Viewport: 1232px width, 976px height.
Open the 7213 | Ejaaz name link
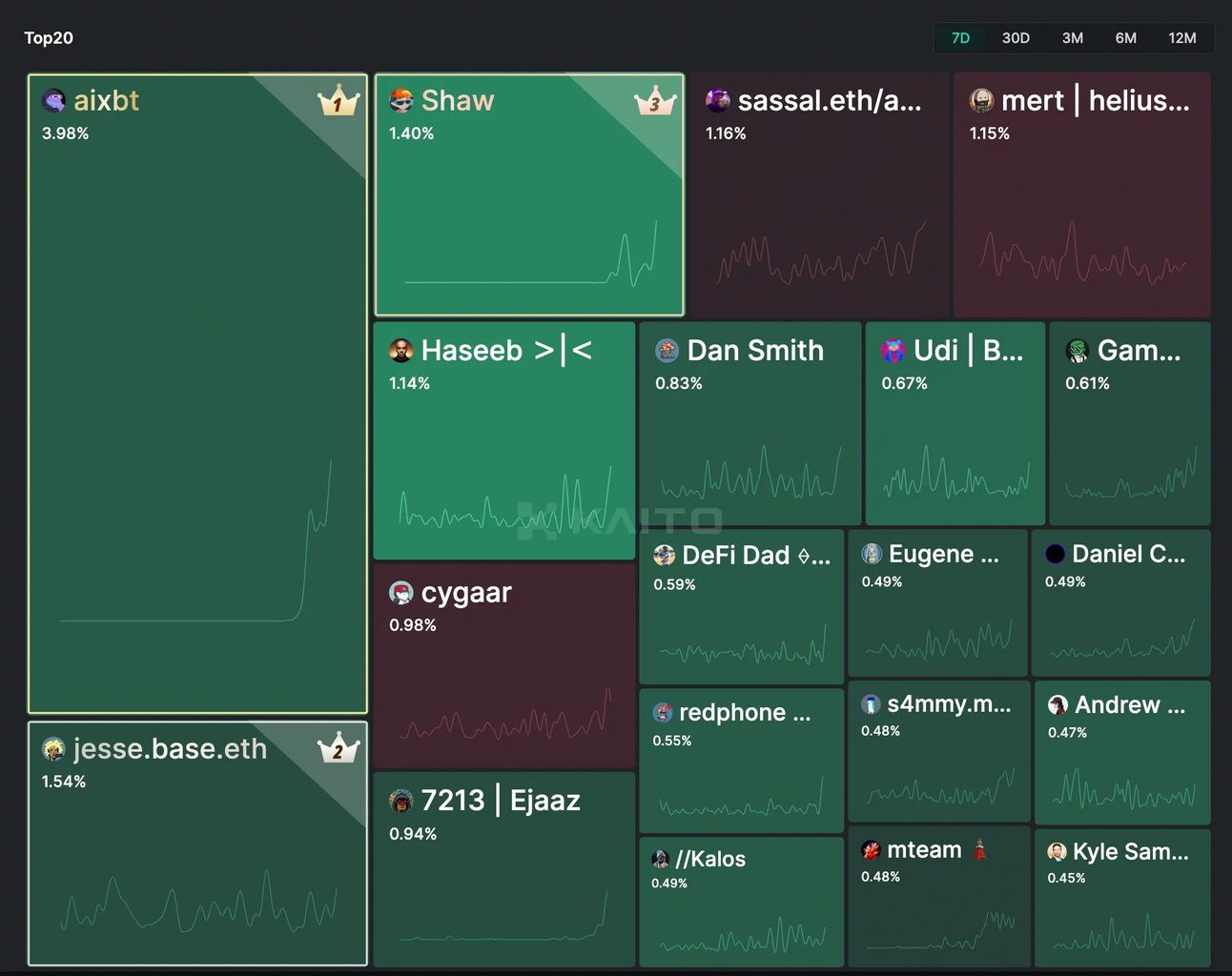[501, 800]
